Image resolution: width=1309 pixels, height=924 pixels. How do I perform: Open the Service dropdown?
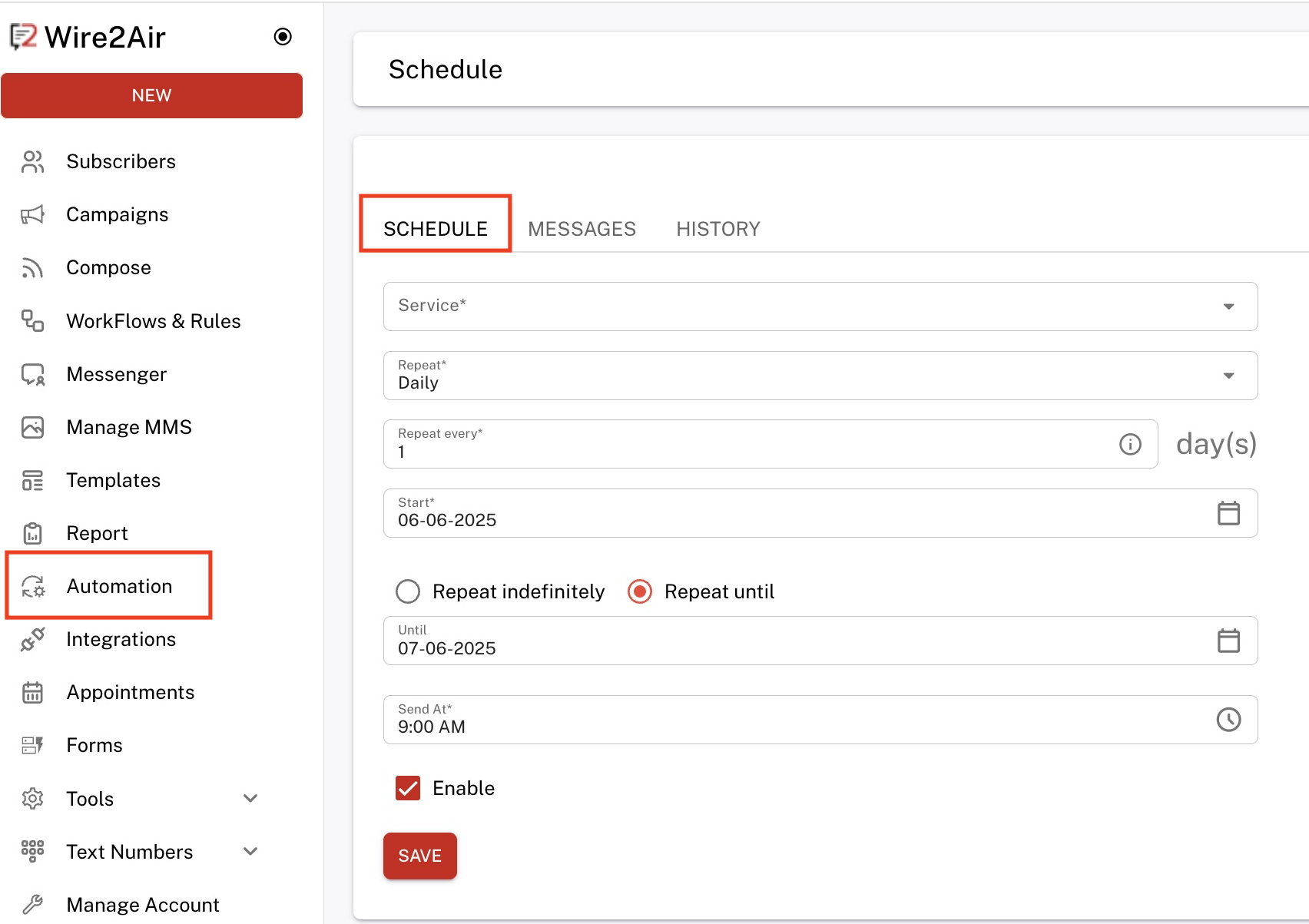[x=820, y=306]
